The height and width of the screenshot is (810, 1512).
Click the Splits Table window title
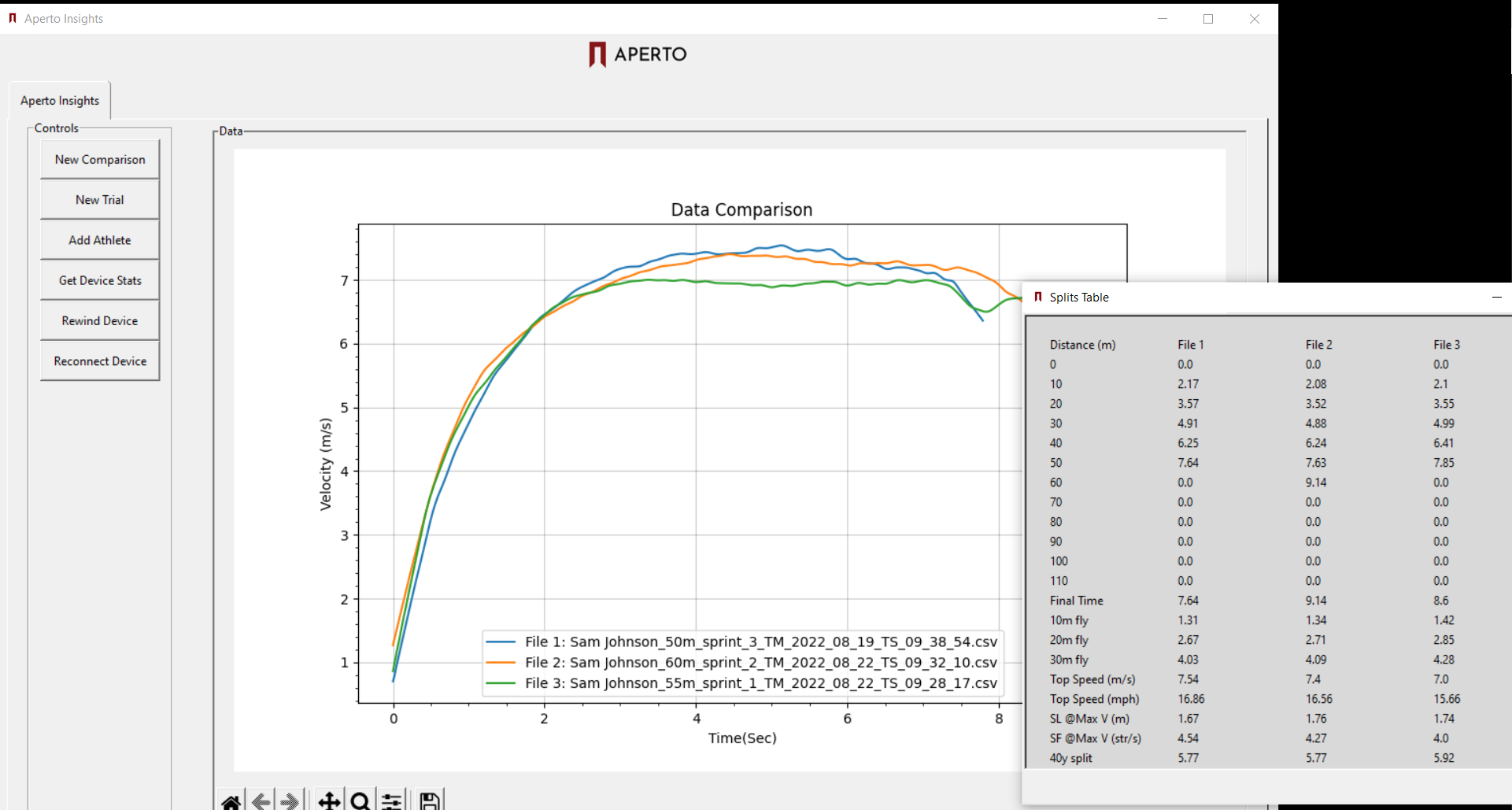point(1079,298)
